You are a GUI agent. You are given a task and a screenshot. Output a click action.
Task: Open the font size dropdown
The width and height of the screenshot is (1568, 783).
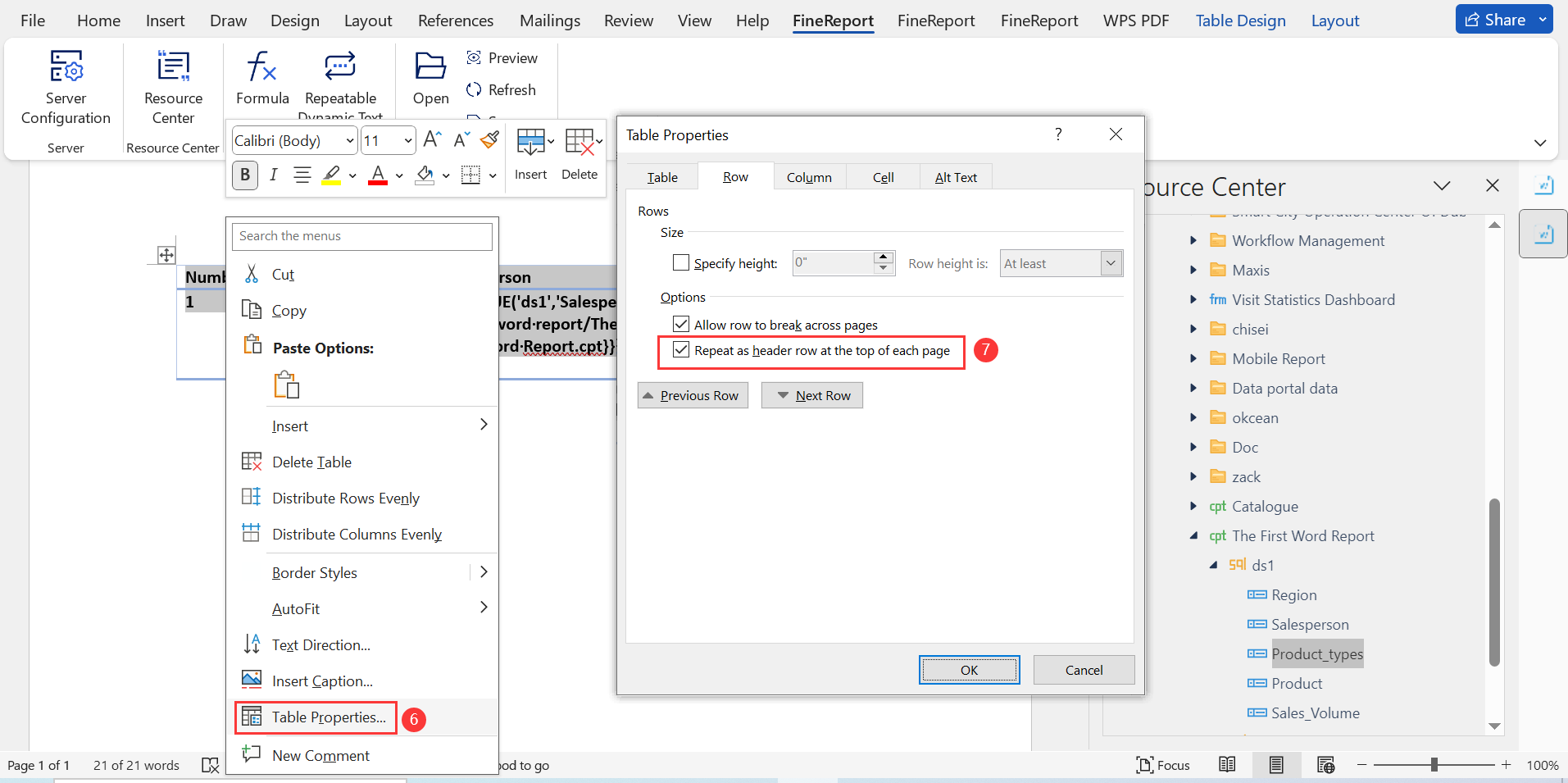[x=407, y=141]
